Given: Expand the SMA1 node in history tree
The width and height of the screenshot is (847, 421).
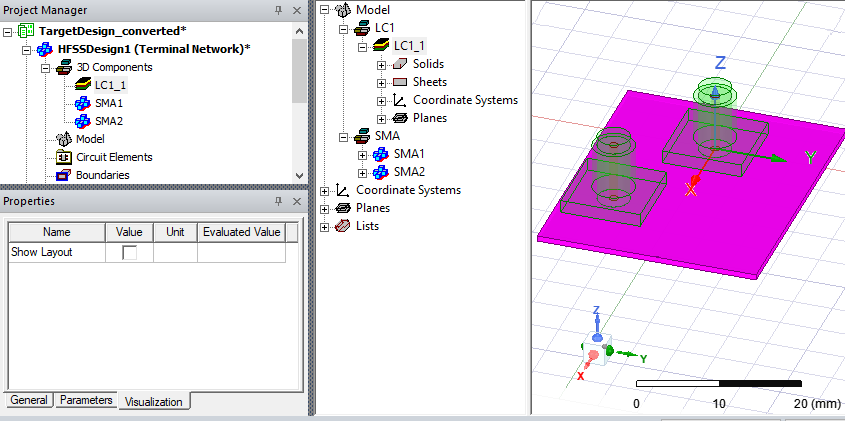Looking at the screenshot, I should pyautogui.click(x=362, y=156).
